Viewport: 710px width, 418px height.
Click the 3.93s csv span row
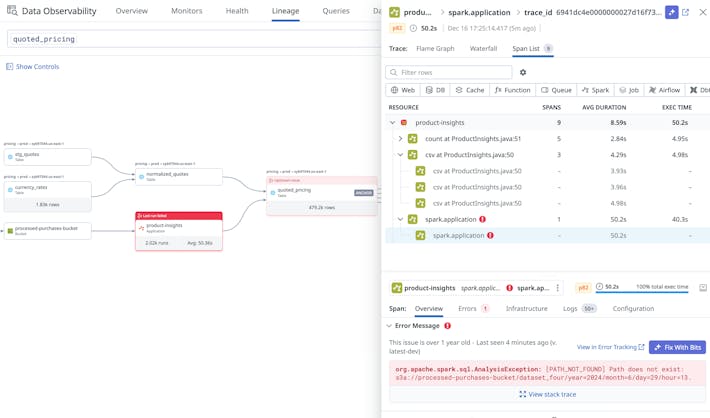(x=547, y=171)
